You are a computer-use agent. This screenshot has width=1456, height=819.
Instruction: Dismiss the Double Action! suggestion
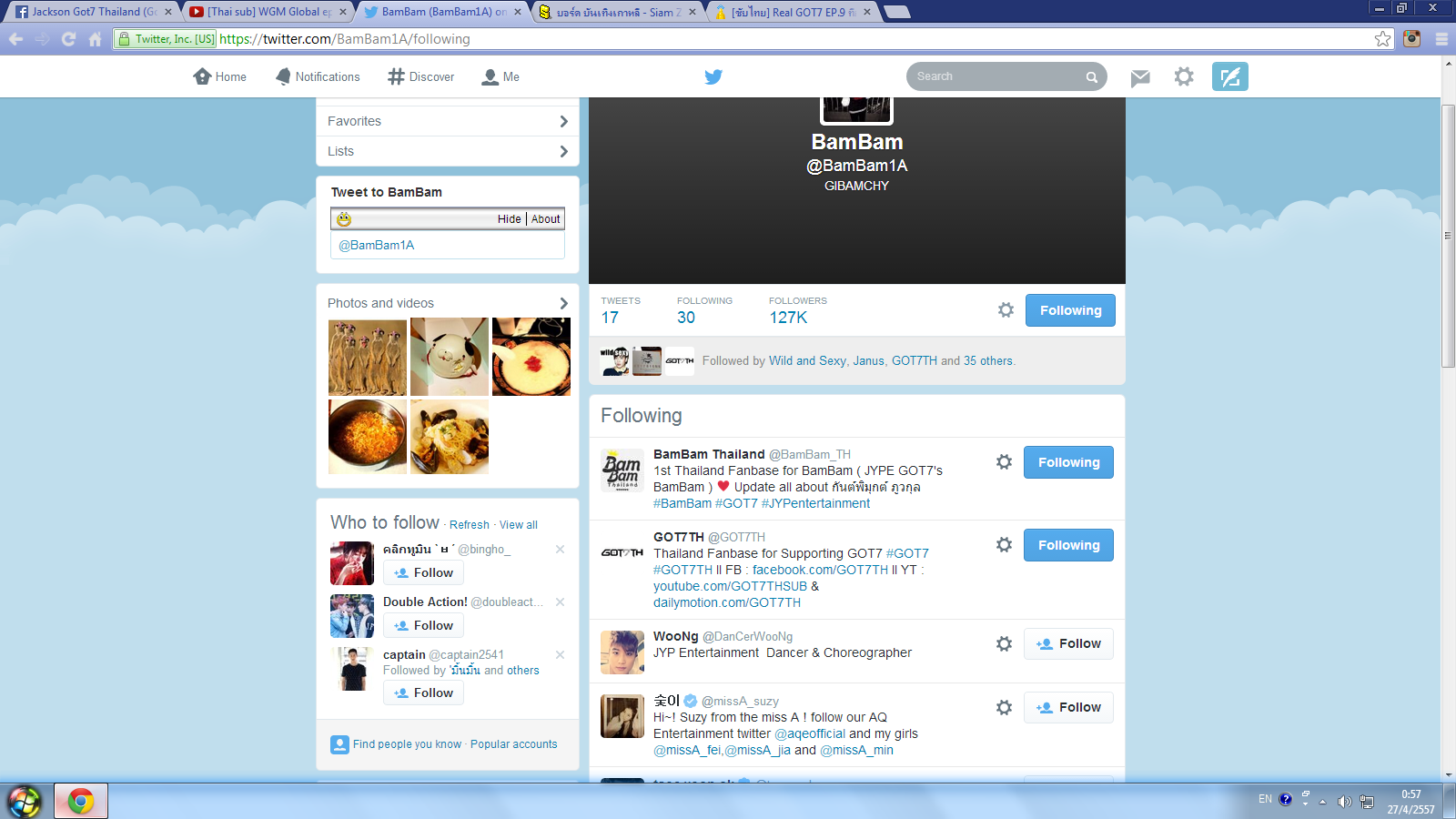560,602
